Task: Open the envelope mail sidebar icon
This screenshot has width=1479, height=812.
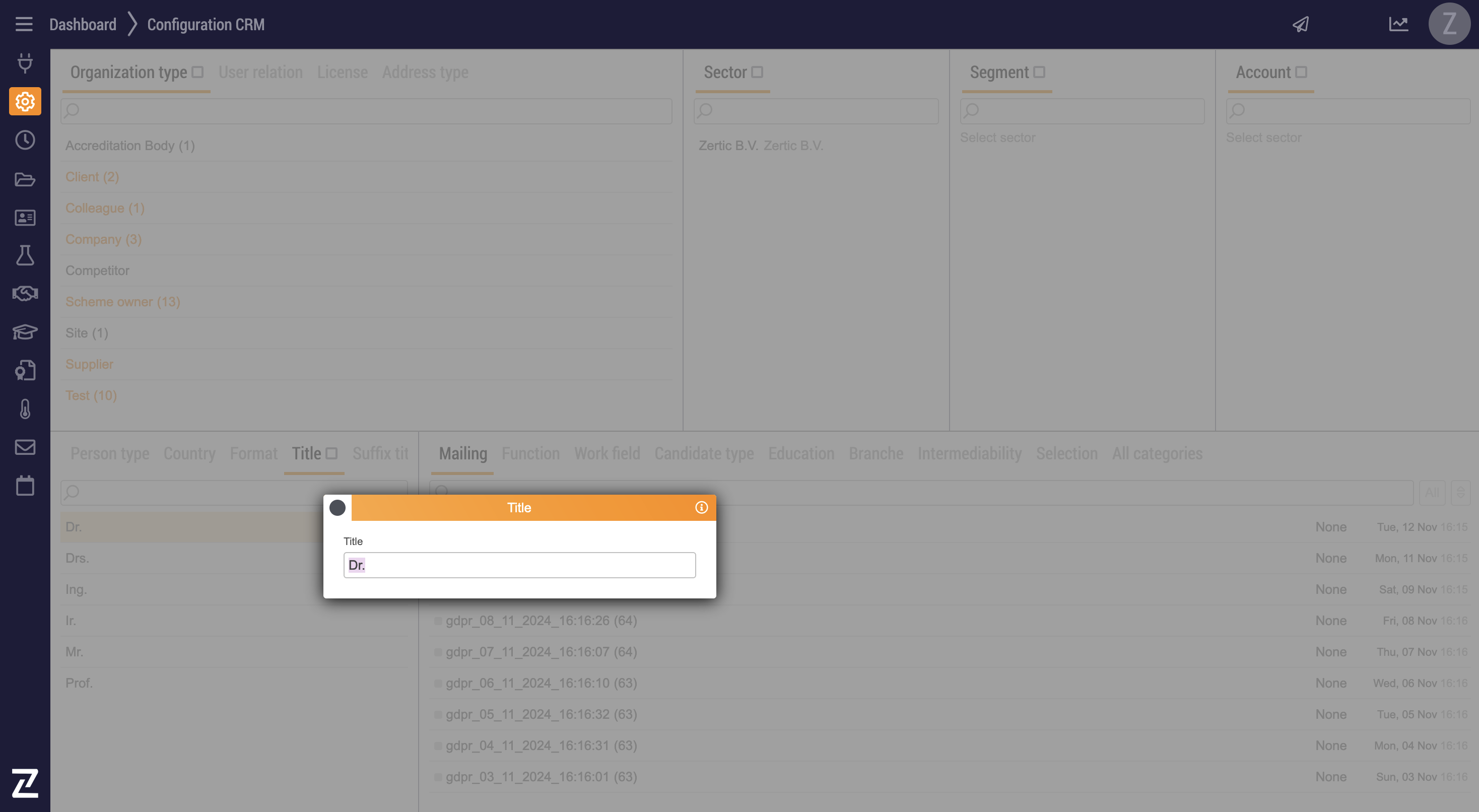Action: coord(25,447)
